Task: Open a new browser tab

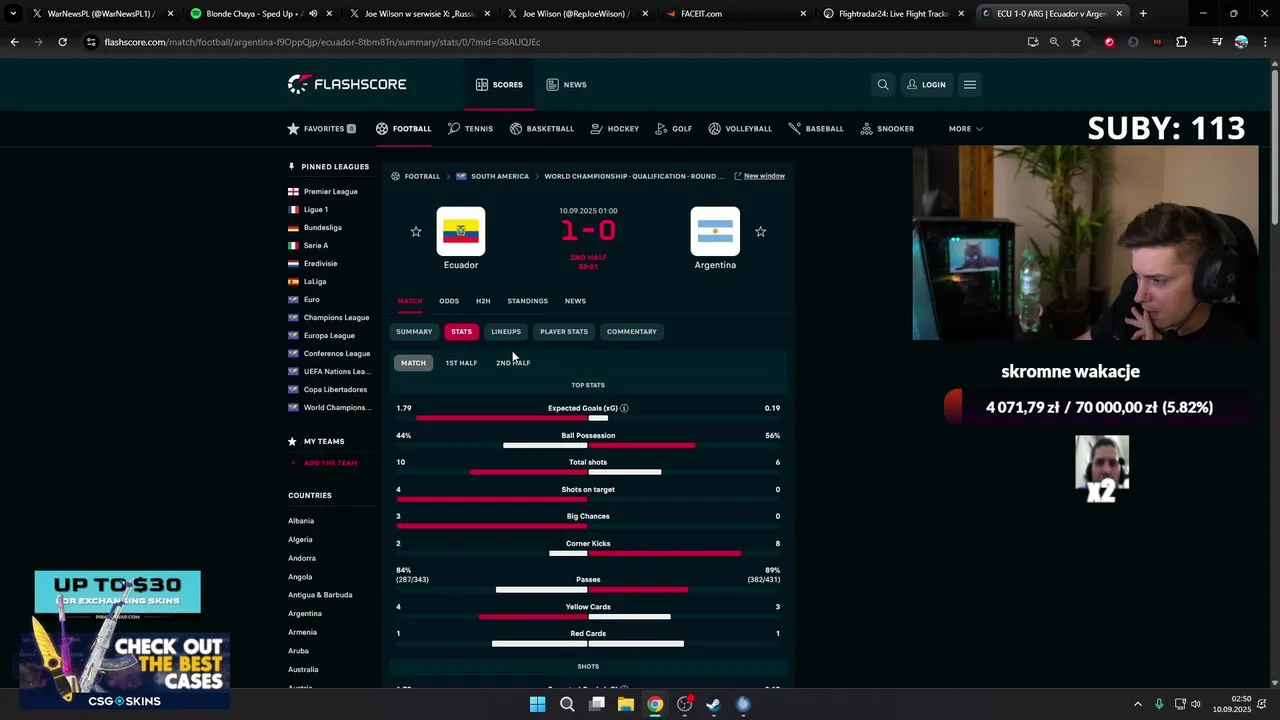Action: tap(1143, 14)
